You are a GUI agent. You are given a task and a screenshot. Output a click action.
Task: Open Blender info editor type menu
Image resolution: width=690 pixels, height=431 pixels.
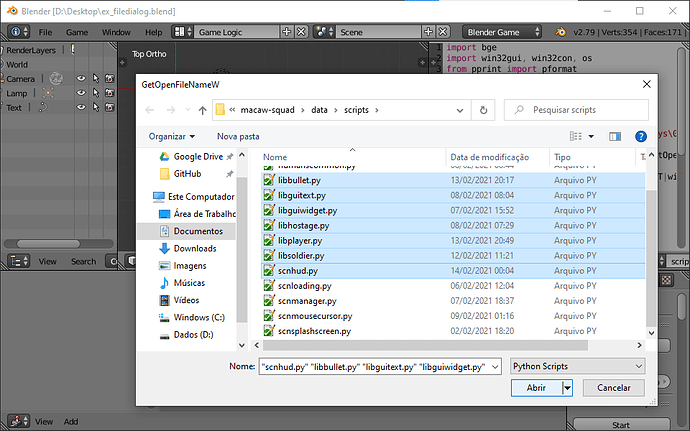pyautogui.click(x=19, y=32)
